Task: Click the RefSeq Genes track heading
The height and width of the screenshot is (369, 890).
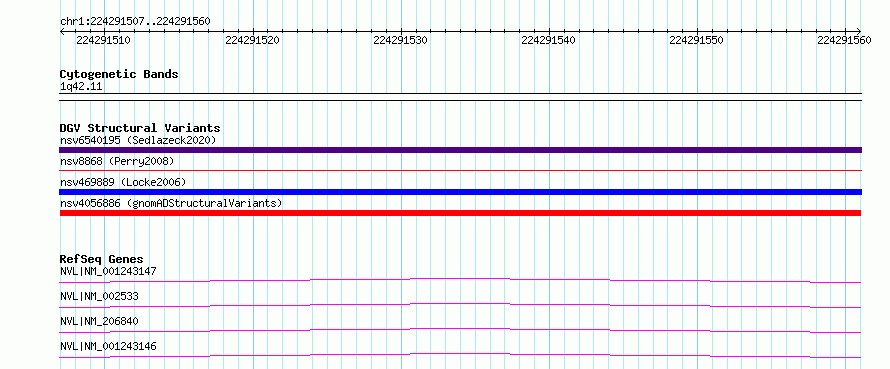Action: [102, 259]
